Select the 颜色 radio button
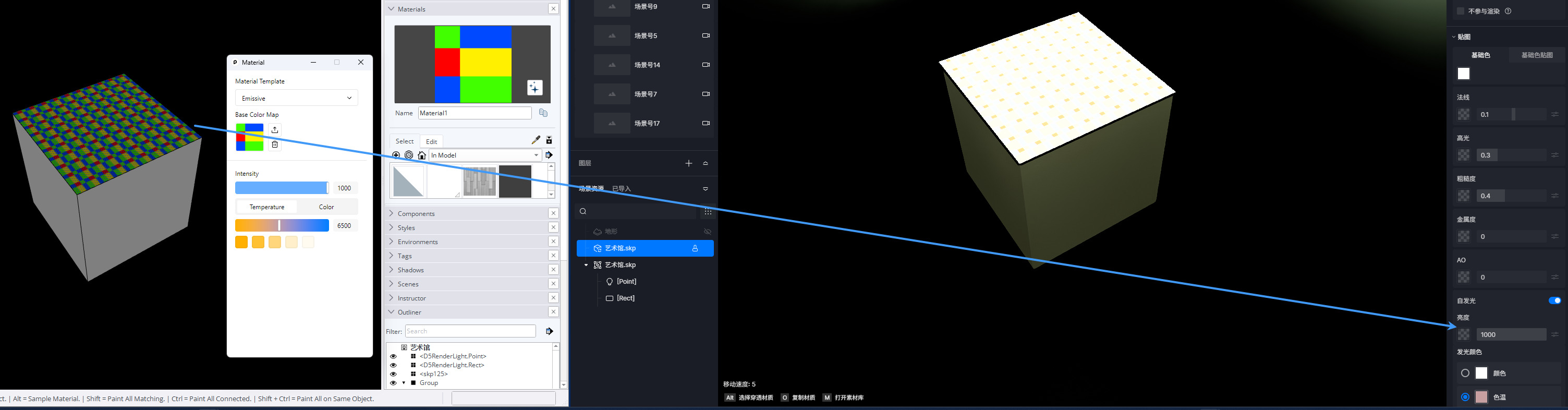 (x=1465, y=373)
